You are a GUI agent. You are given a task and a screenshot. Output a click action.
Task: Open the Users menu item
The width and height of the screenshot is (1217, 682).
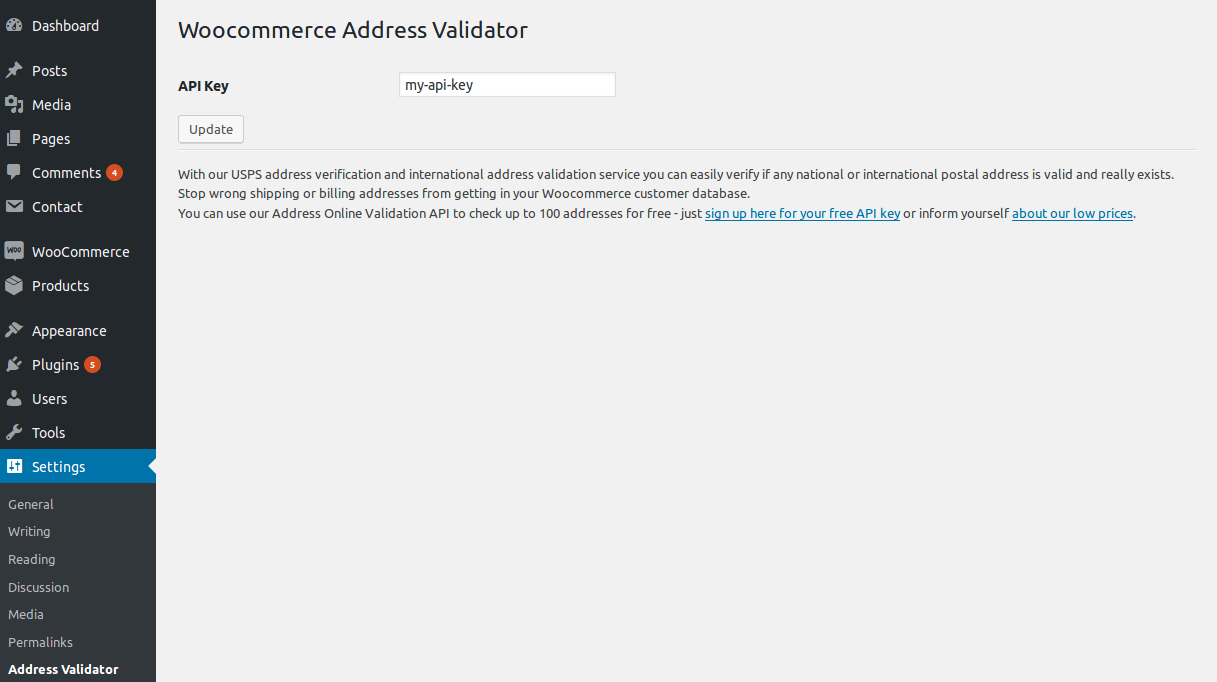(x=49, y=399)
